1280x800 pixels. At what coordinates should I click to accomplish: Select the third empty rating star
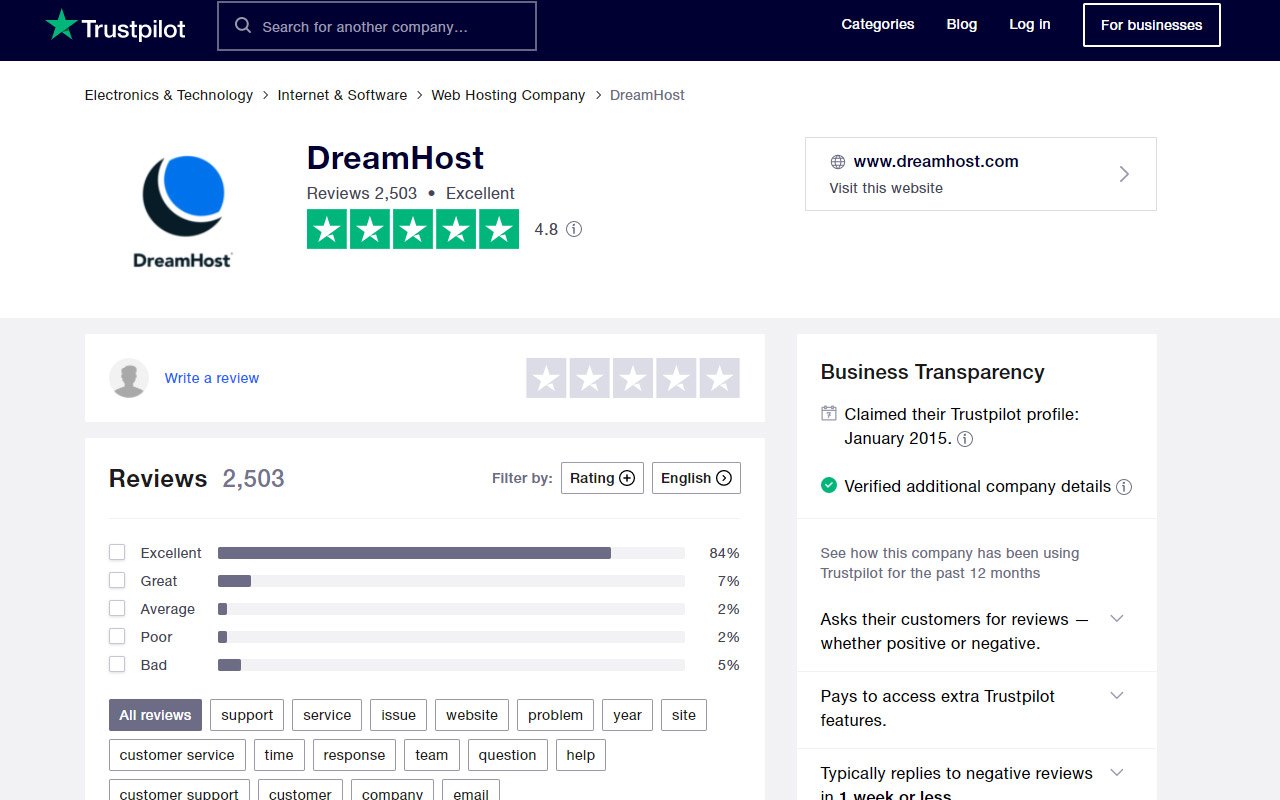pos(633,378)
